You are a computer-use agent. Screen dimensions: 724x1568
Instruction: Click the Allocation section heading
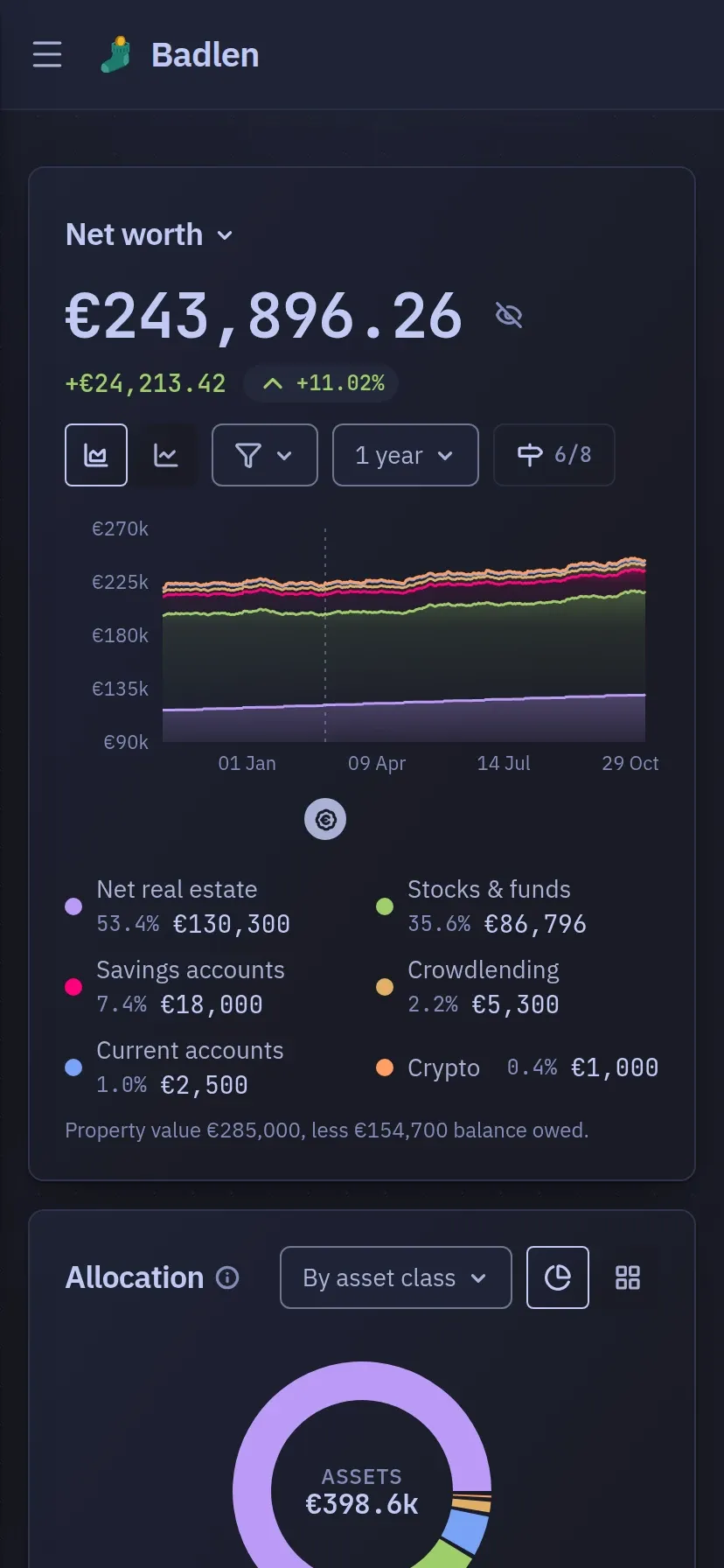coord(135,1277)
